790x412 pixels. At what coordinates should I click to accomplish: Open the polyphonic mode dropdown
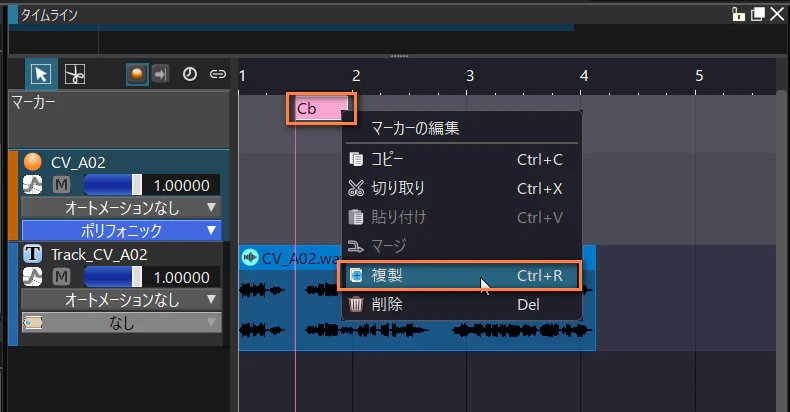point(121,230)
